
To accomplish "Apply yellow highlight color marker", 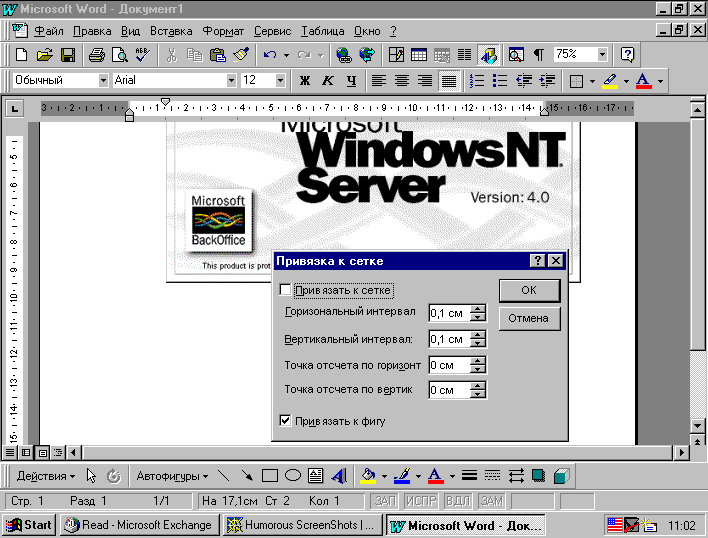I will coord(610,81).
